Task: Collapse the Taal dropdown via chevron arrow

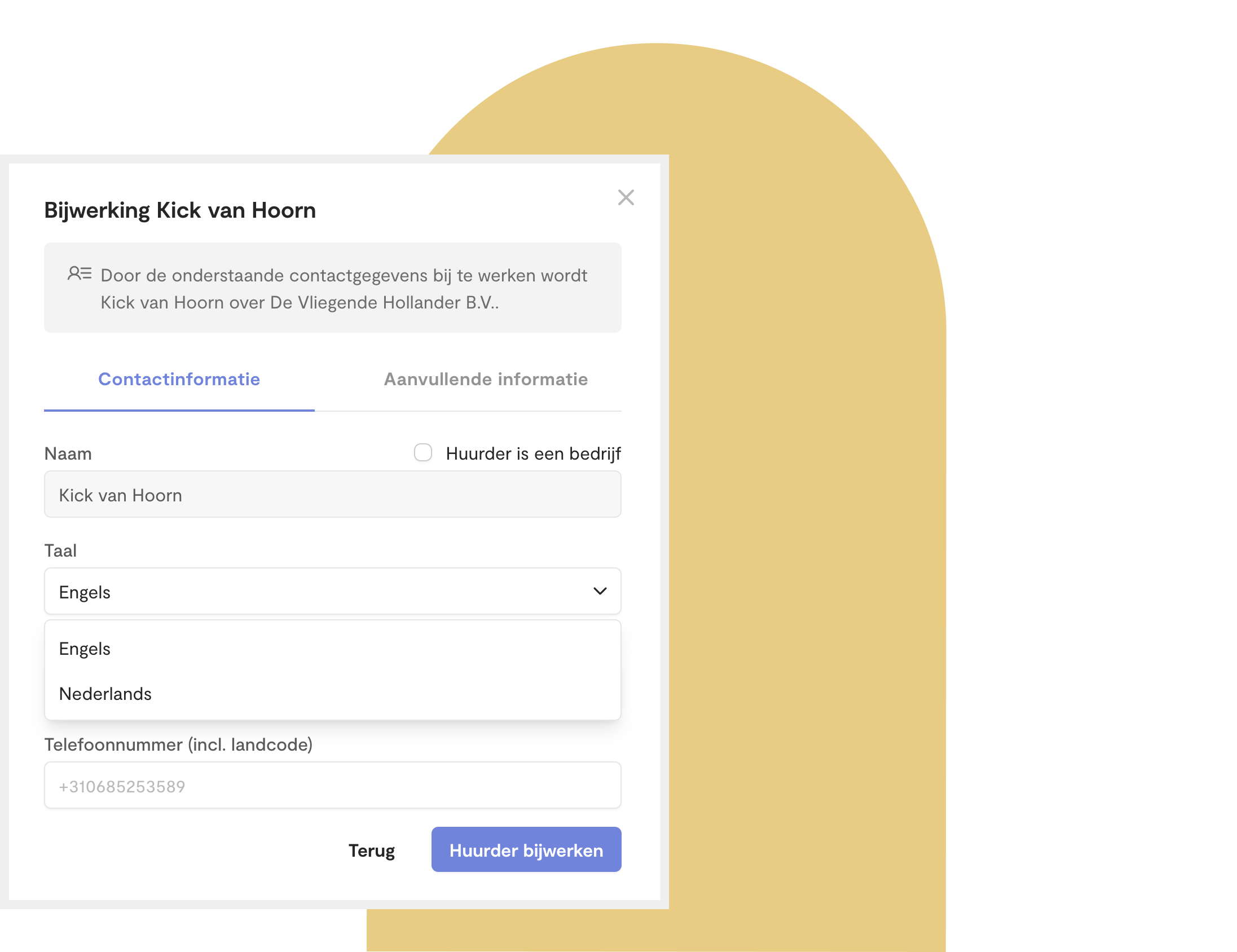Action: pos(600,591)
